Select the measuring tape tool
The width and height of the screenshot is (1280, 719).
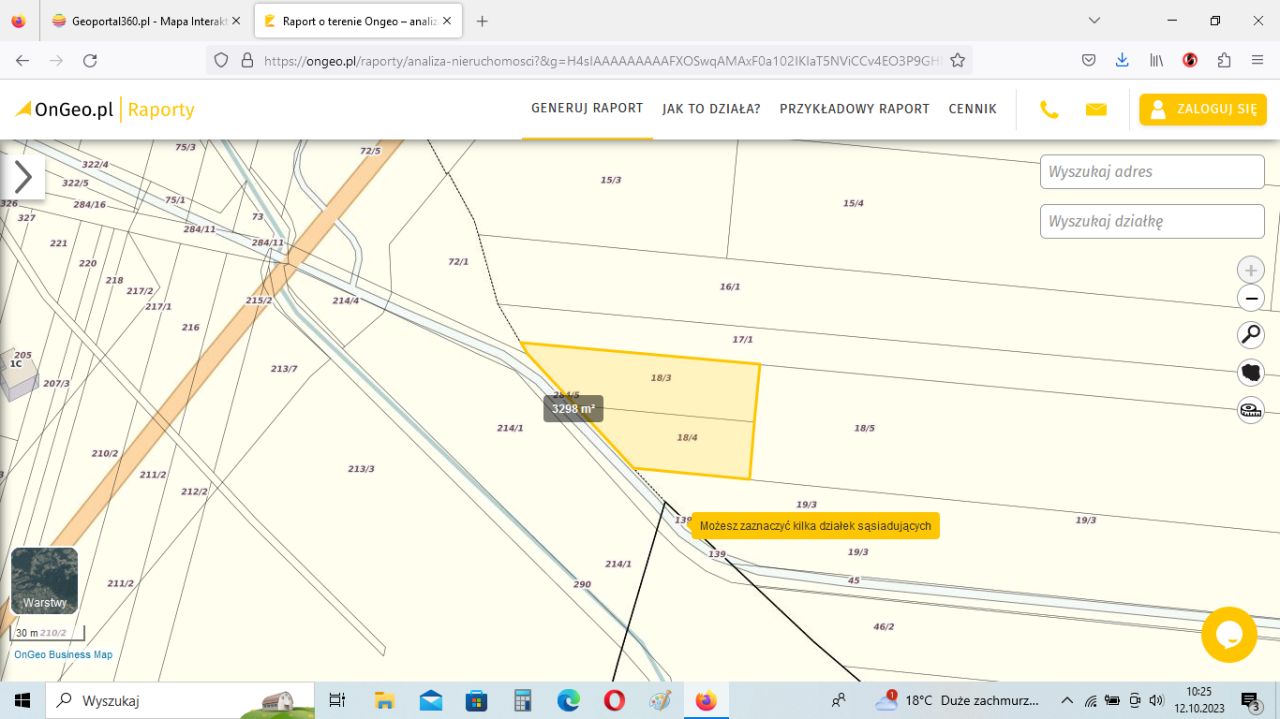(x=1250, y=410)
